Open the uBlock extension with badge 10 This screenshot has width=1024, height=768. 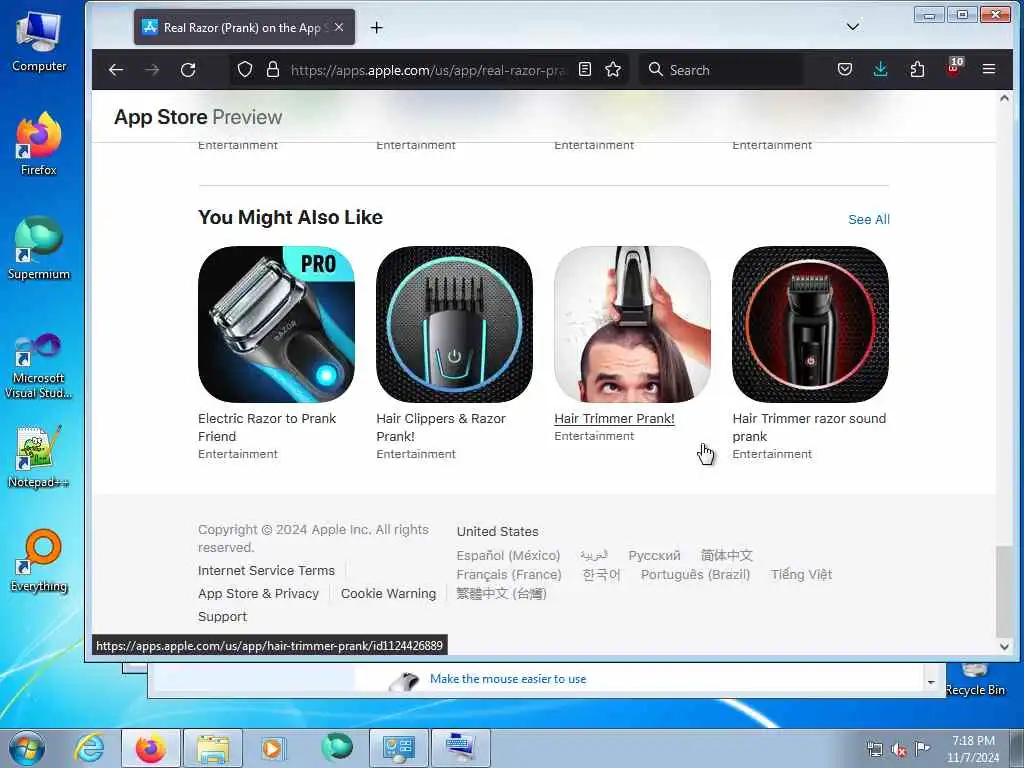tap(954, 68)
